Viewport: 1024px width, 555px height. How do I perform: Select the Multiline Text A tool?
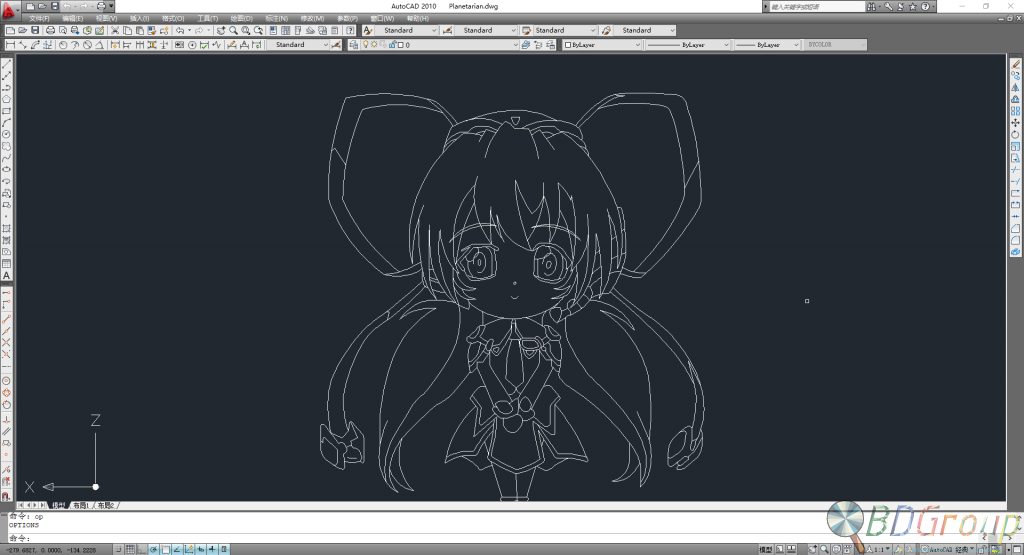pyautogui.click(x=7, y=275)
